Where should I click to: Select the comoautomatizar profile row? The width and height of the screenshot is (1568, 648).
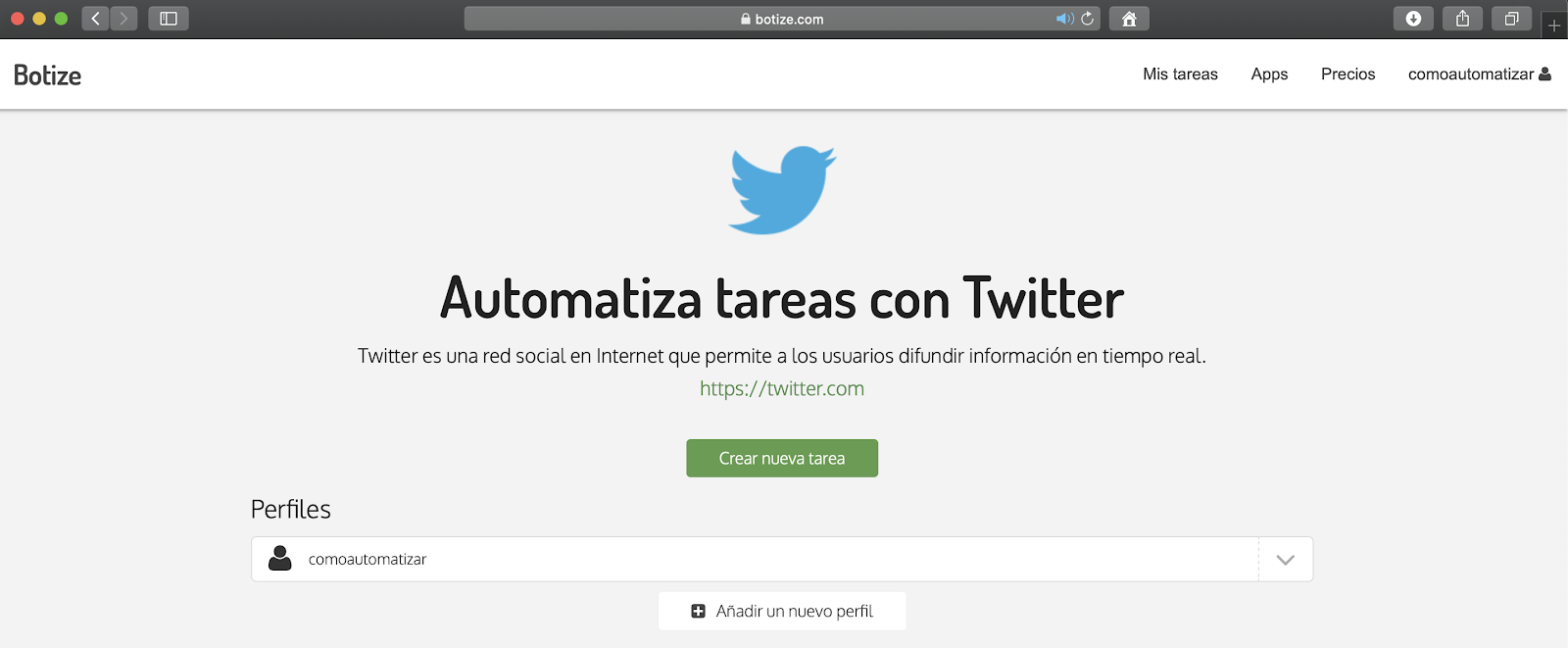tap(782, 559)
